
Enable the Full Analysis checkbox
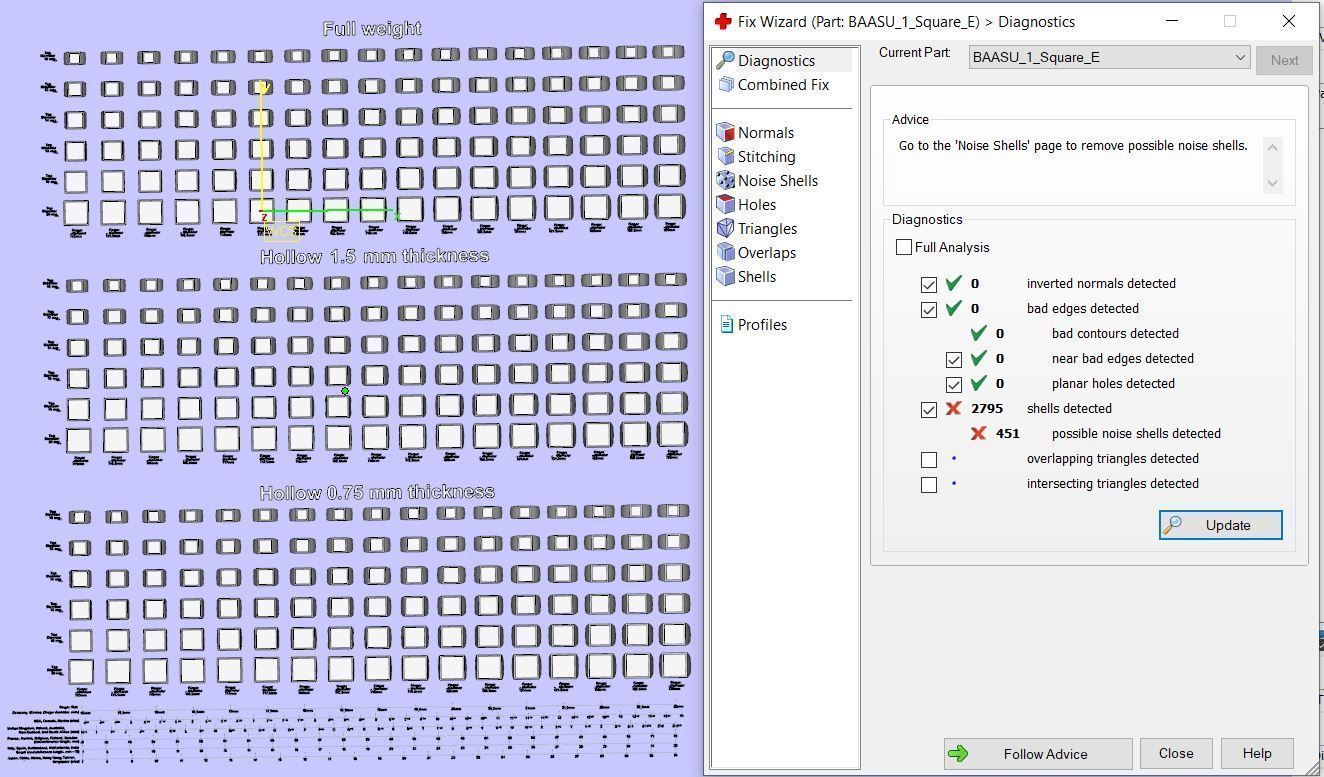click(x=904, y=247)
